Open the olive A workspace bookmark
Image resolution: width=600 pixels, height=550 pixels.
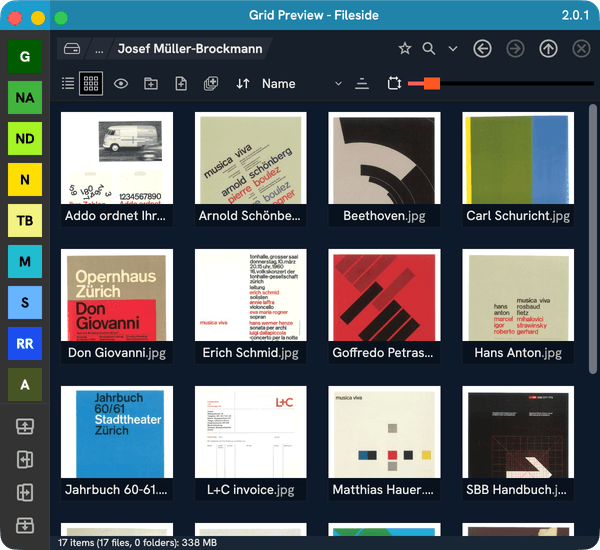click(25, 384)
